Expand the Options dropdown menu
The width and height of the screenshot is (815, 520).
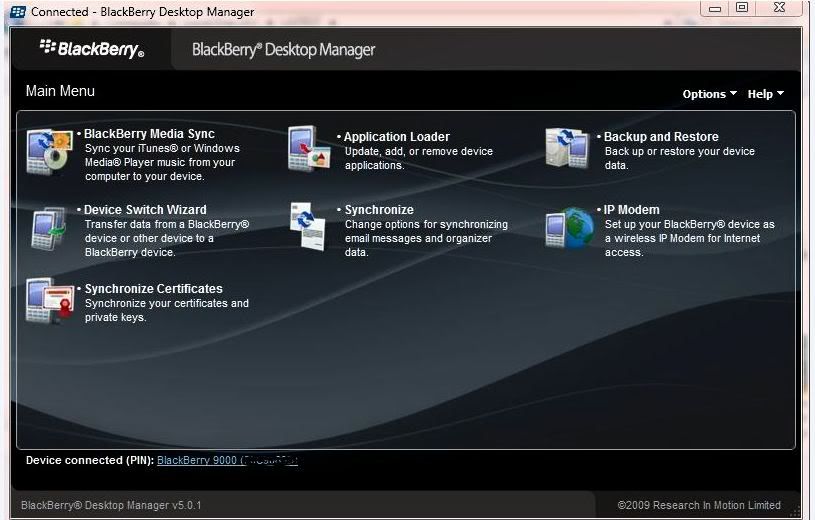click(709, 94)
